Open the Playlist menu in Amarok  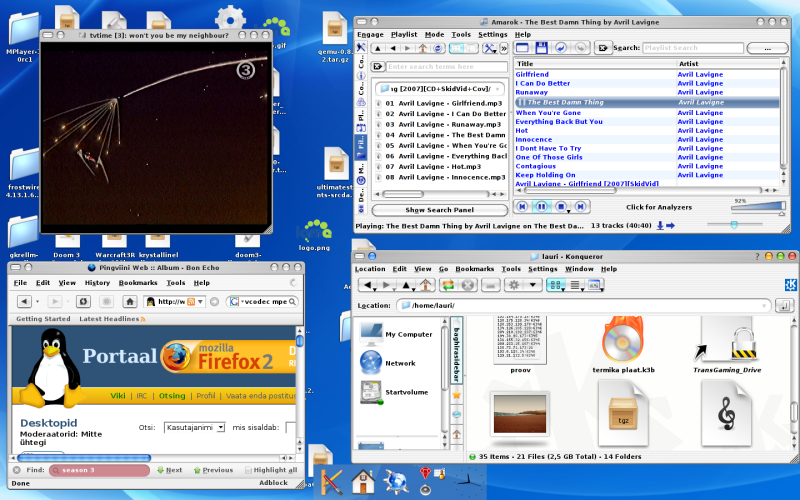404,34
